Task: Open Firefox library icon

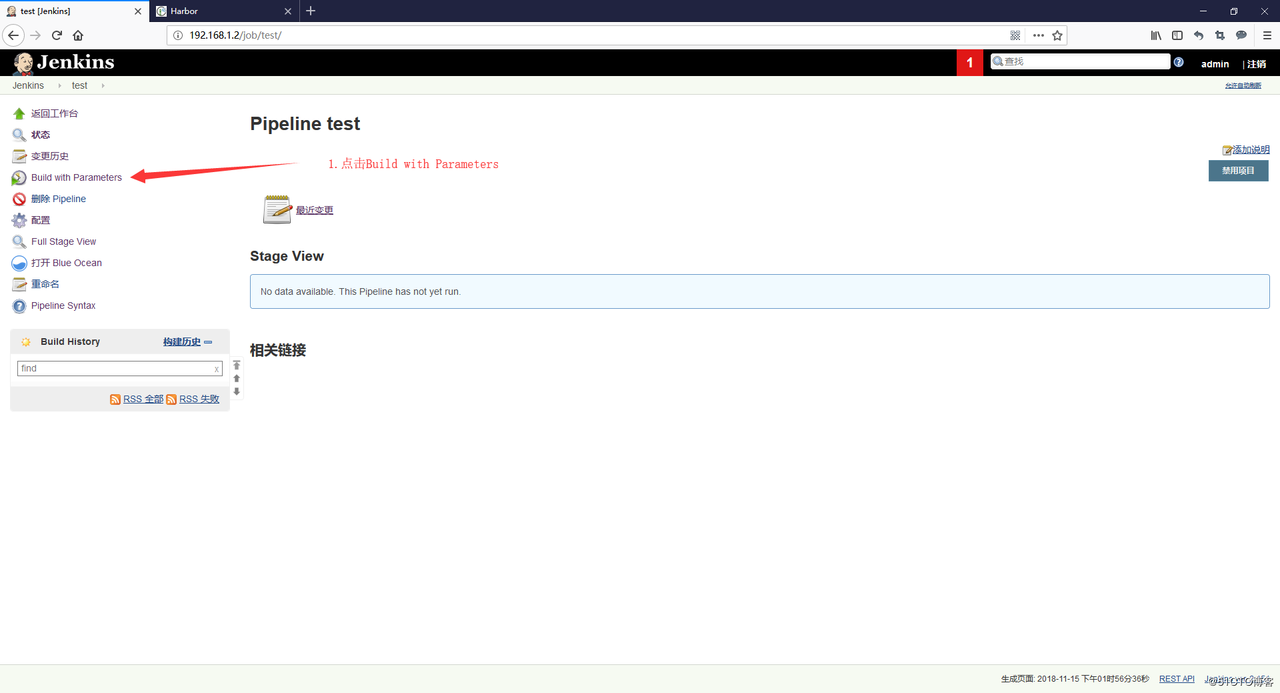Action: tap(1156, 35)
